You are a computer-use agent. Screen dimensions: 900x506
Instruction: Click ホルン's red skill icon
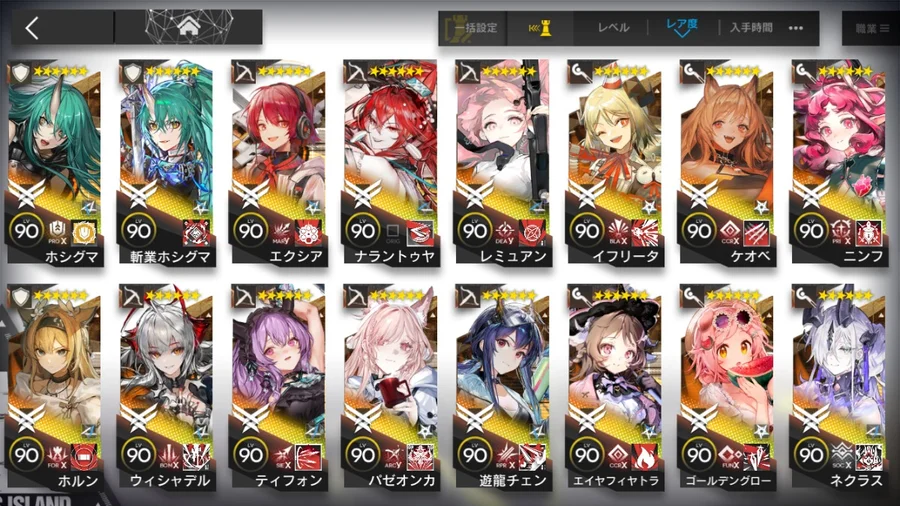pos(84,457)
